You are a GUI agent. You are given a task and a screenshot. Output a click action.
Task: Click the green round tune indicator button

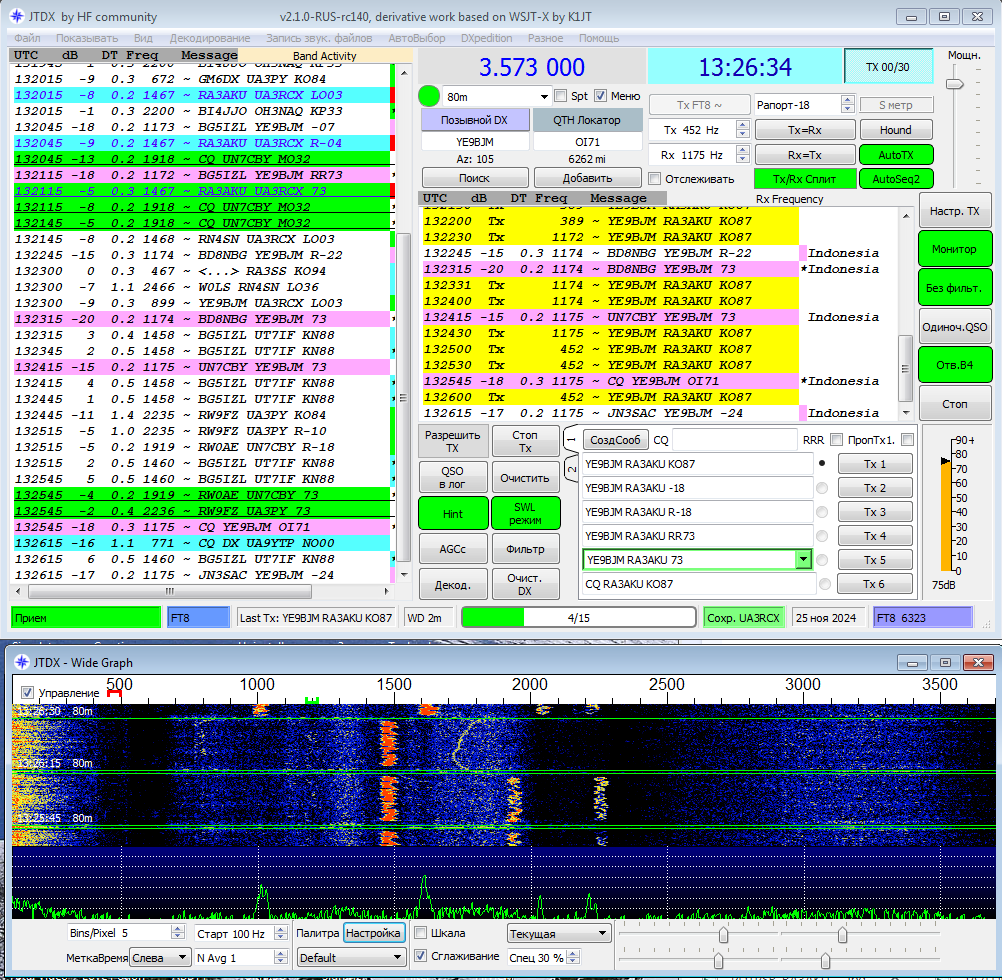pos(429,96)
